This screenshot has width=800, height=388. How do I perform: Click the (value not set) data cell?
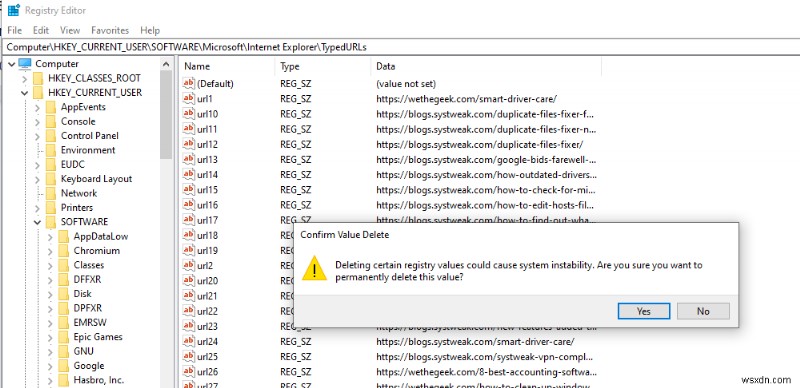[406, 83]
